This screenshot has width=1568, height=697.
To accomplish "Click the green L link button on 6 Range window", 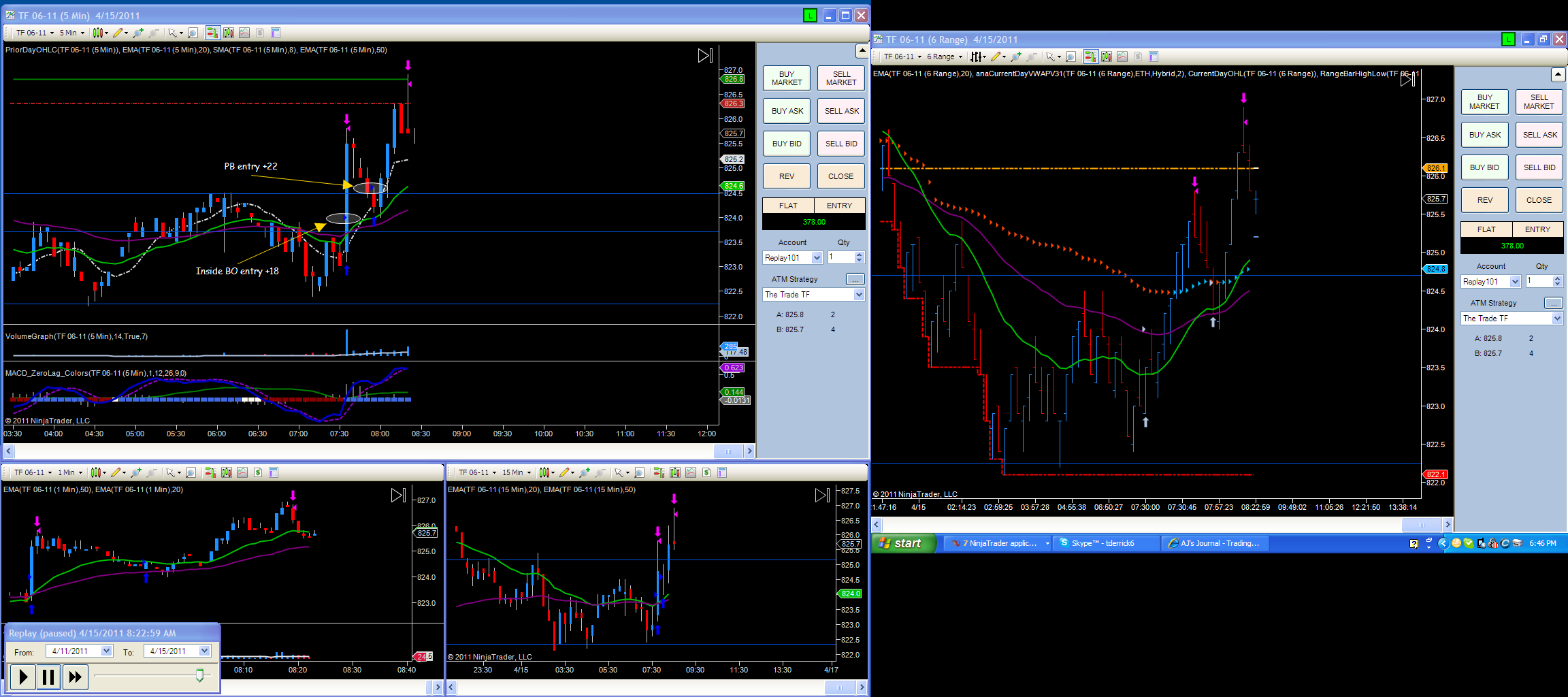I will [1508, 39].
